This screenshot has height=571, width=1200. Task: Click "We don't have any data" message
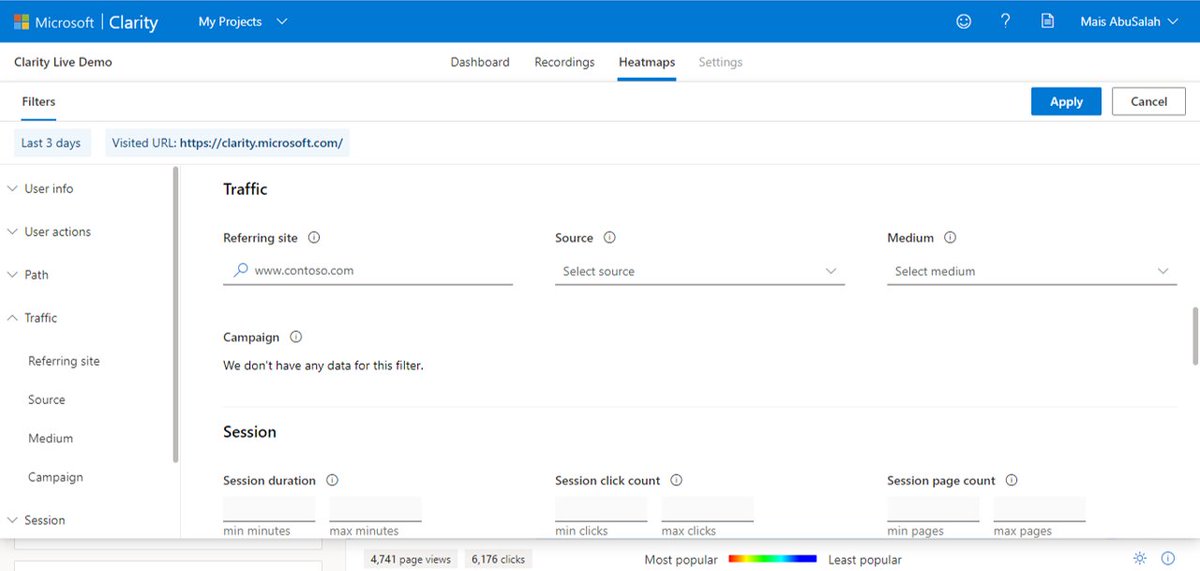pos(323,366)
